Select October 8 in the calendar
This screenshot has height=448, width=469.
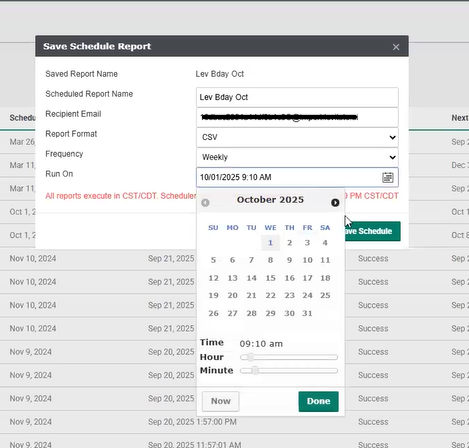coord(270,260)
